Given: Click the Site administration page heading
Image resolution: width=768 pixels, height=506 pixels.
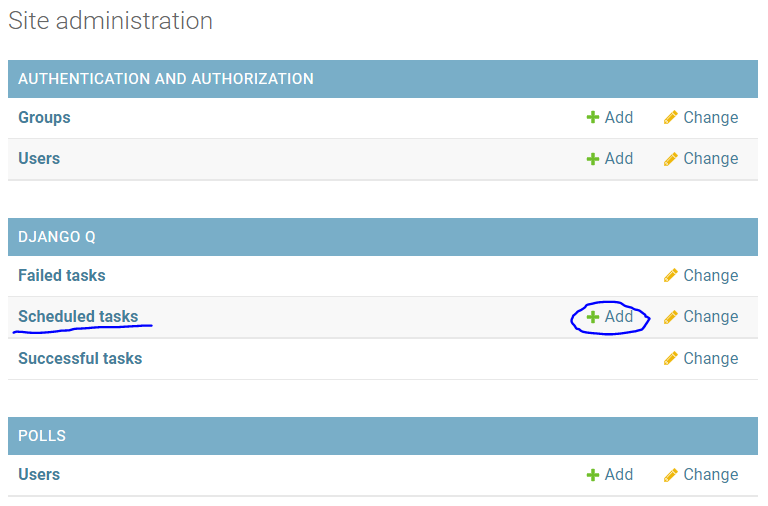Looking at the screenshot, I should coord(110,21).
